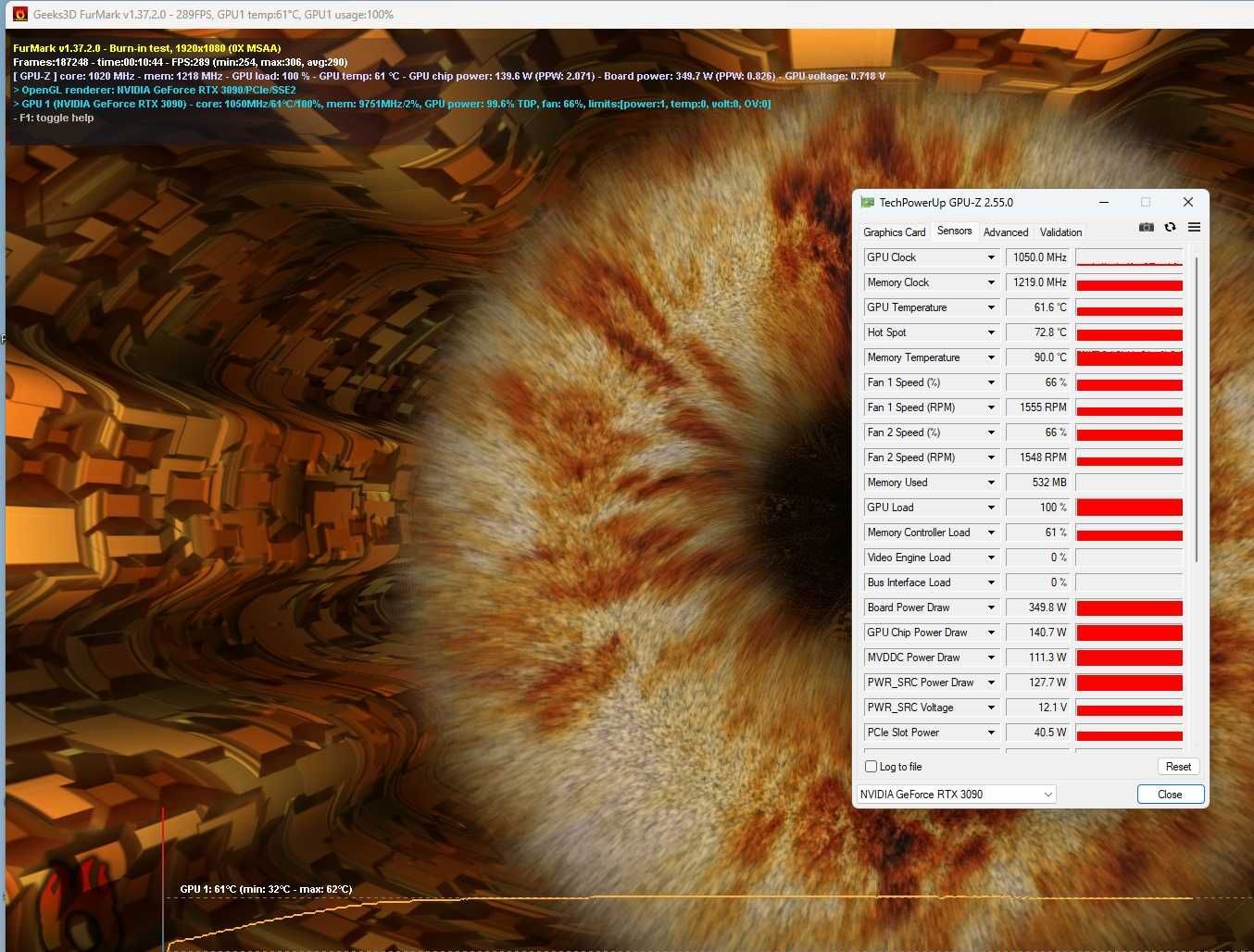Click the 40.5 W PCIe Slot Power value
1254x952 pixels.
pos(1038,733)
